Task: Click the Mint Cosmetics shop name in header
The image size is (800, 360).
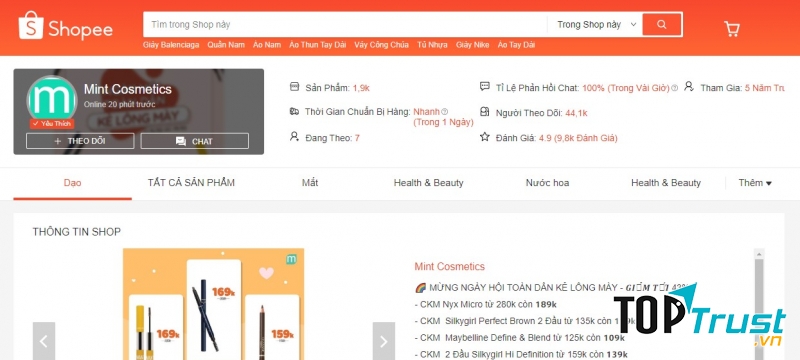Action: [x=128, y=89]
